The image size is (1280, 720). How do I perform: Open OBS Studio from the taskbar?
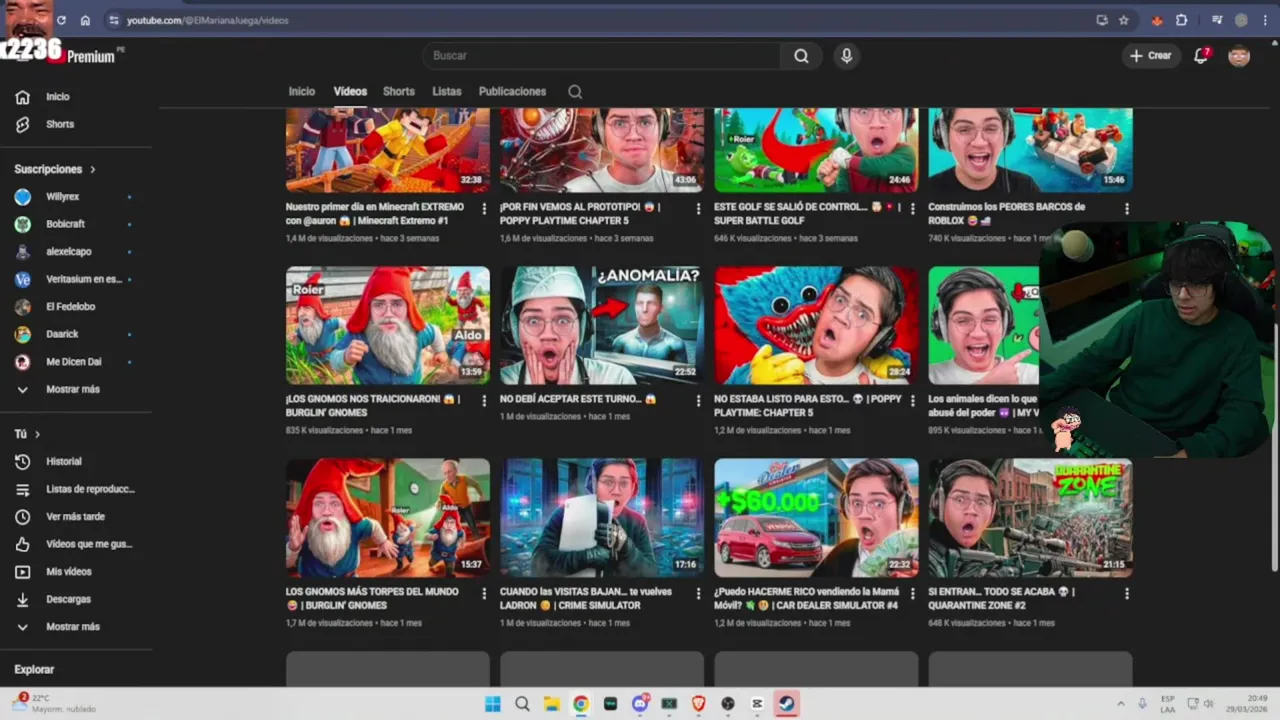tap(728, 704)
